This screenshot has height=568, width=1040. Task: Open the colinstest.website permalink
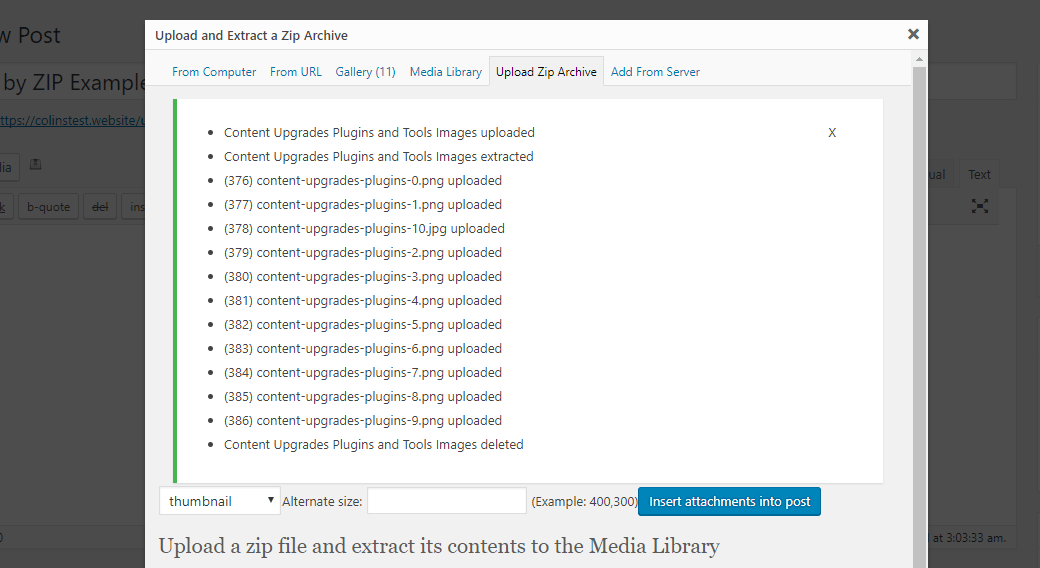point(70,120)
